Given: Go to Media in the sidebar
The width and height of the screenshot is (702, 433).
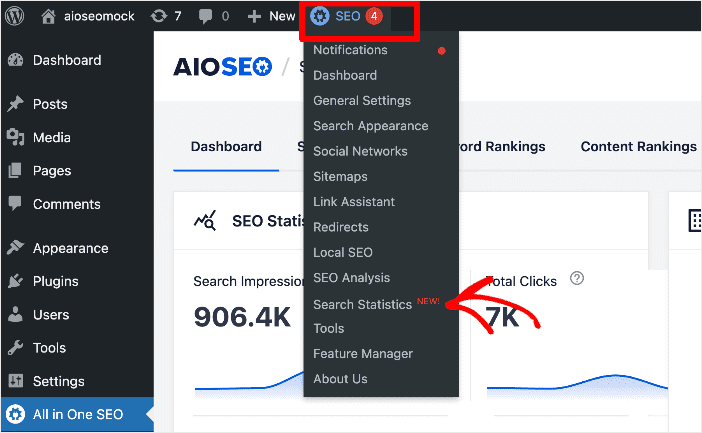Looking at the screenshot, I should pyautogui.click(x=51, y=137).
